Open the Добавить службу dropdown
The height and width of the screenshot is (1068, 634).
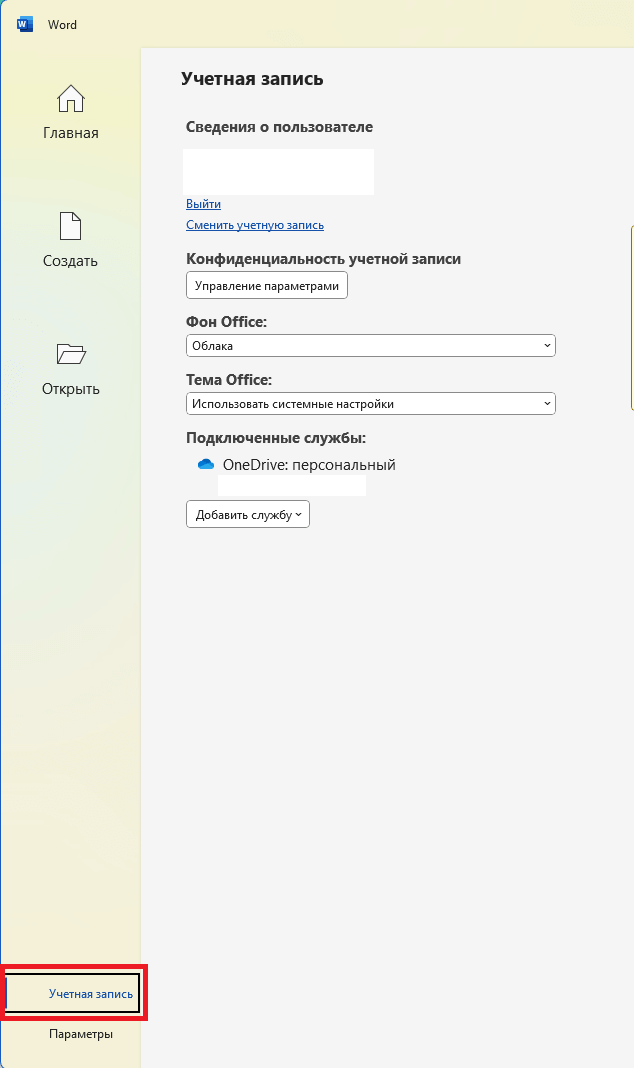click(248, 514)
